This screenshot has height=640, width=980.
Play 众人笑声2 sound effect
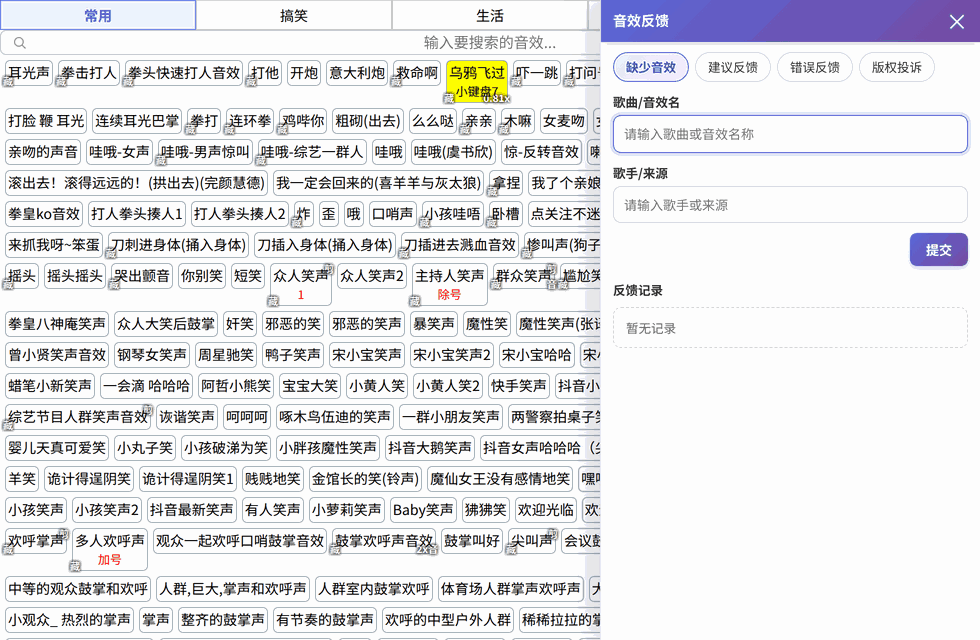coord(372,276)
